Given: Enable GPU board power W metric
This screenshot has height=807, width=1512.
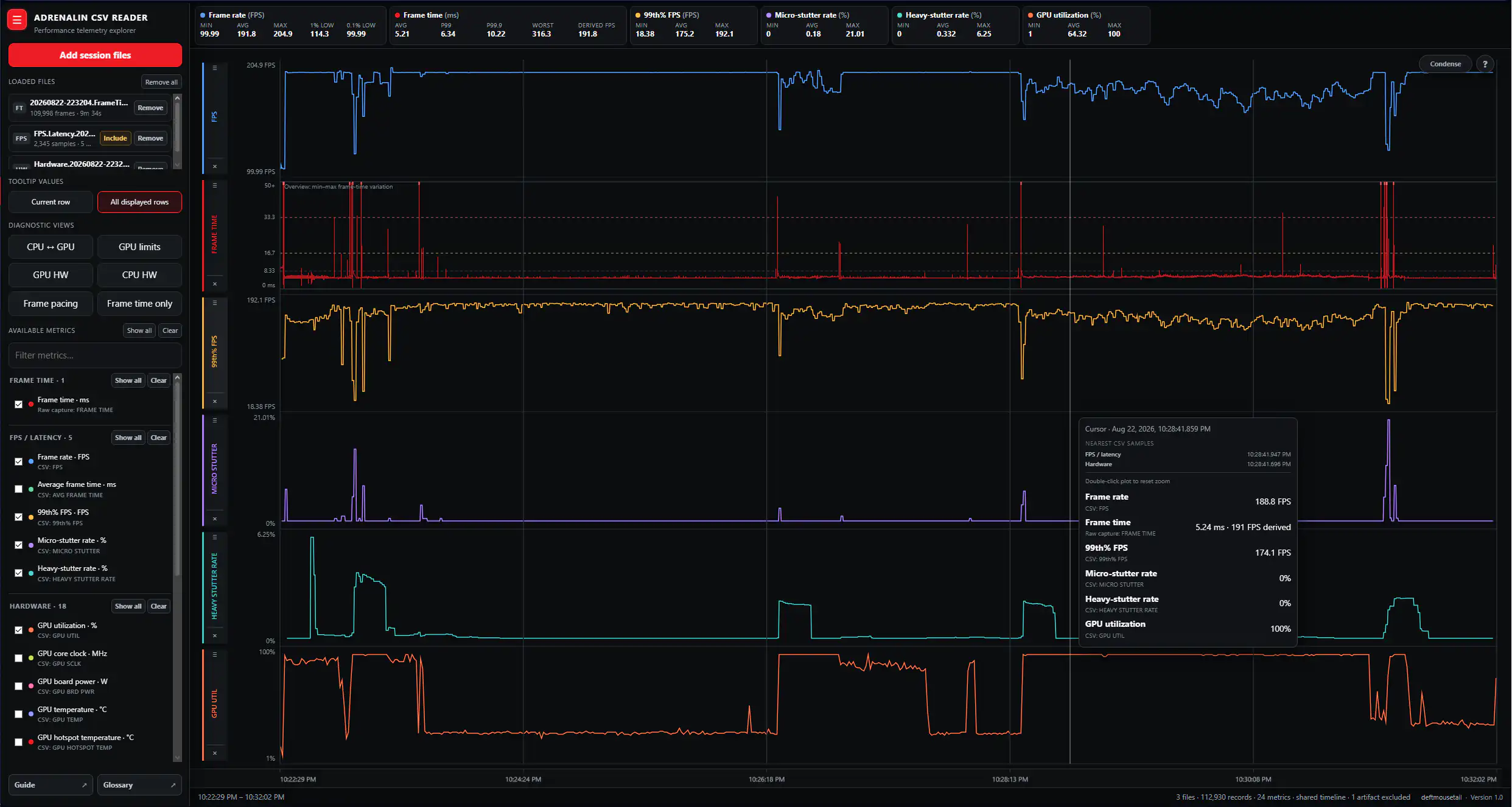Looking at the screenshot, I should [18, 686].
